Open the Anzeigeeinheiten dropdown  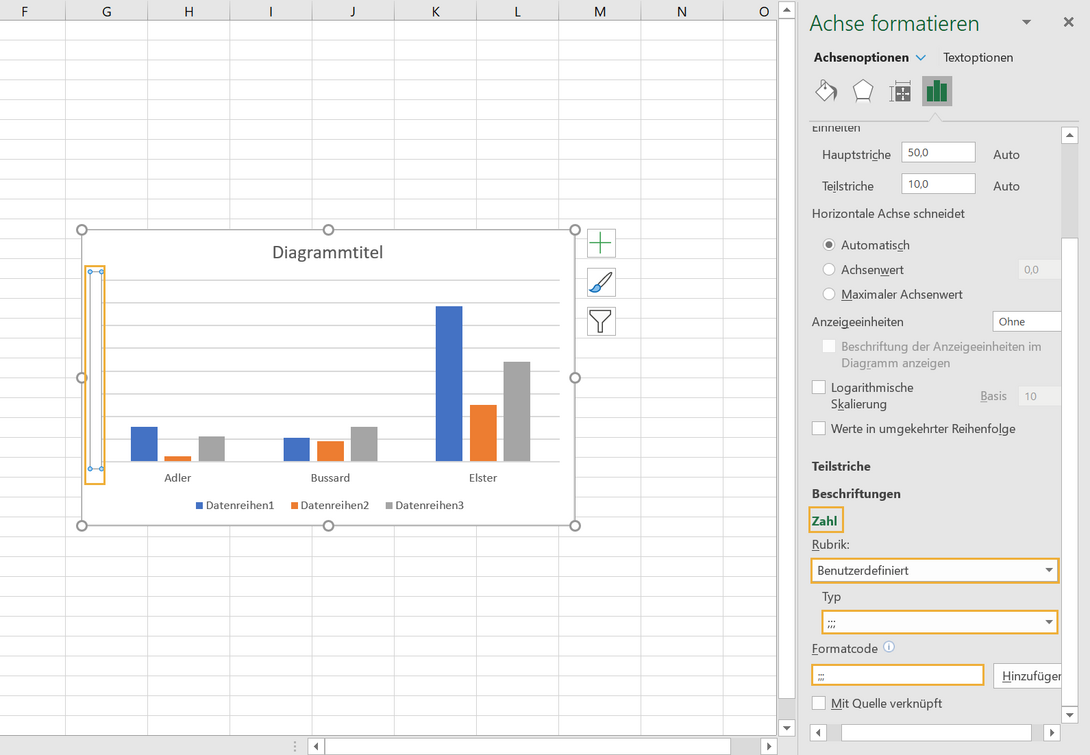1026,322
